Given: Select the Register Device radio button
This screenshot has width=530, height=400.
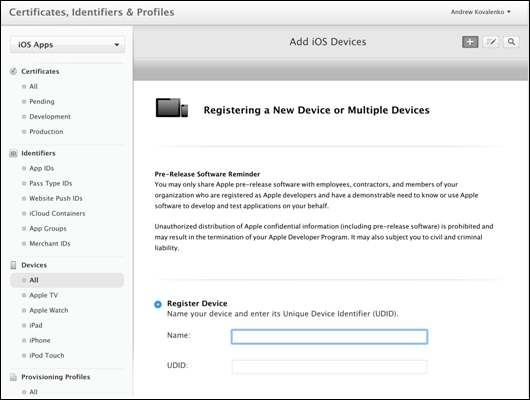Looking at the screenshot, I should point(158,304).
